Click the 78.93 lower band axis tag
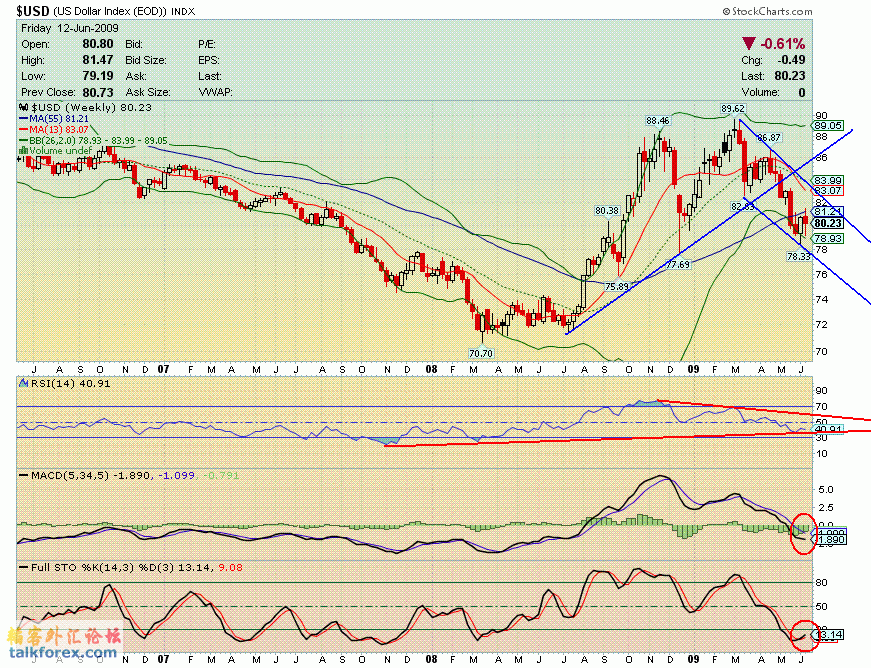 [x=828, y=239]
